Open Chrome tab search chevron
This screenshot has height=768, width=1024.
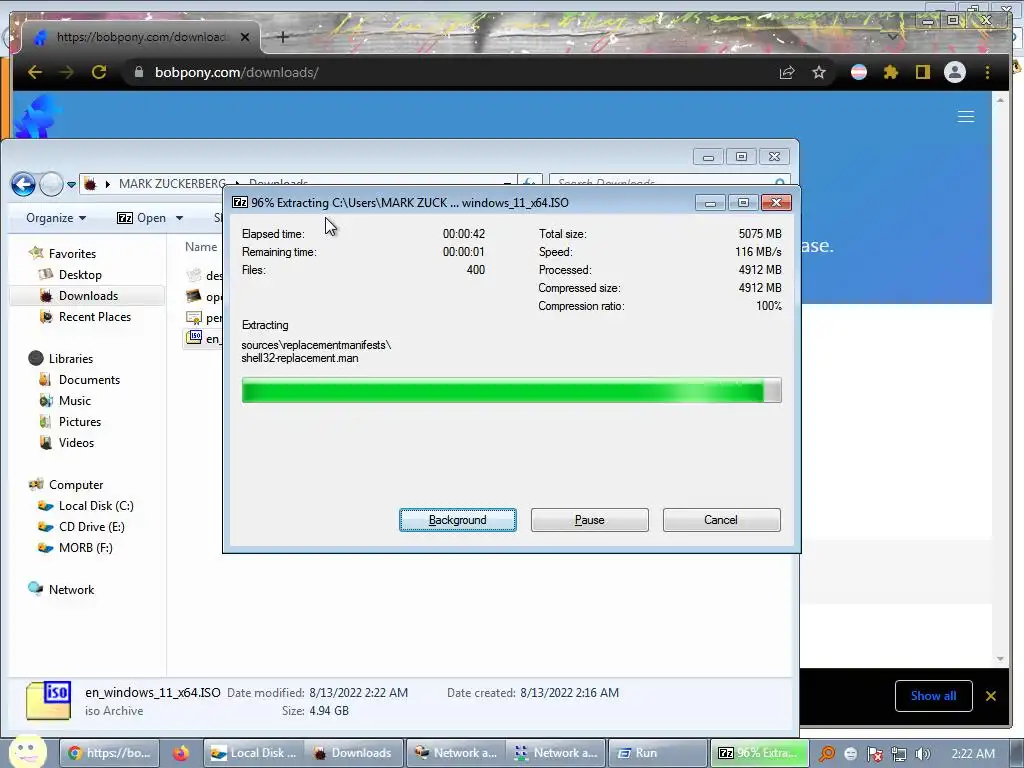892,37
